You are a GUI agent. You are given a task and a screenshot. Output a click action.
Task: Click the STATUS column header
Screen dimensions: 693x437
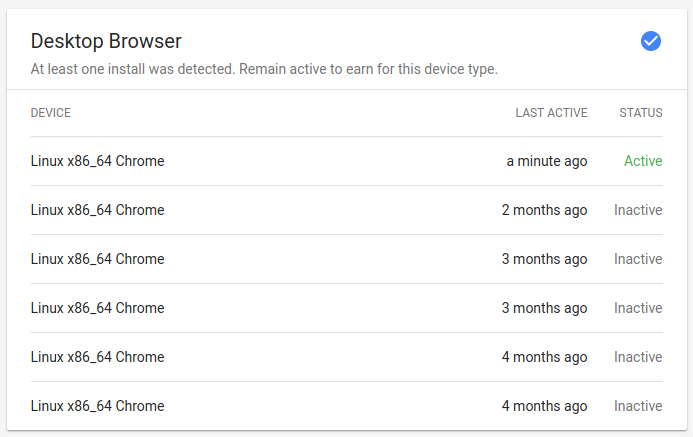(x=641, y=113)
